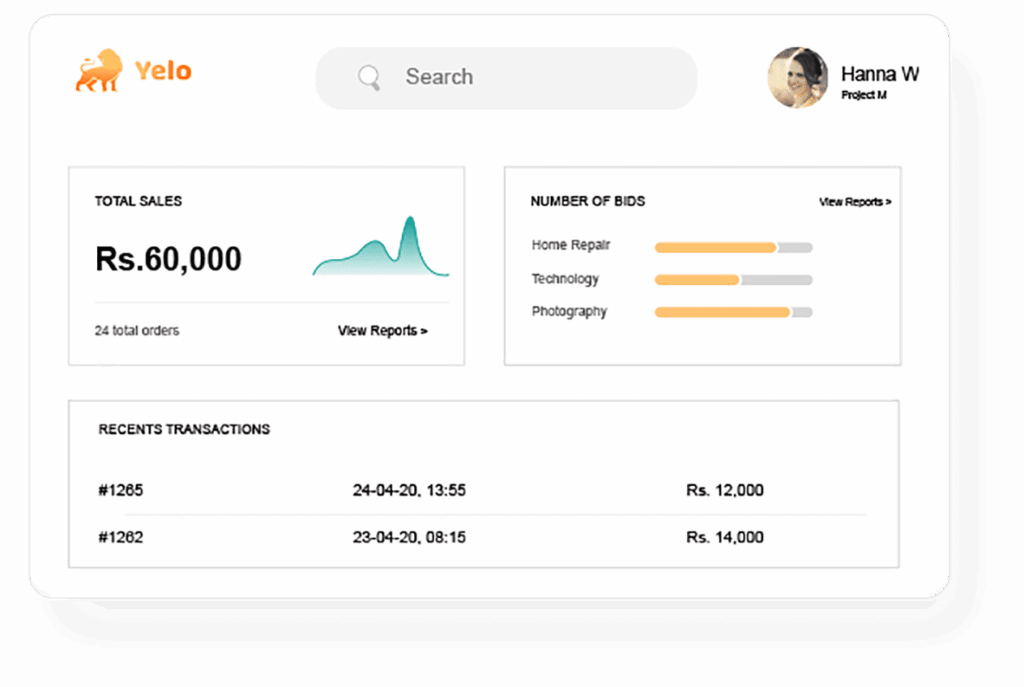Image resolution: width=1024 pixels, height=687 pixels.
Task: Click the teal sales trend chart
Action: pyautogui.click(x=381, y=250)
